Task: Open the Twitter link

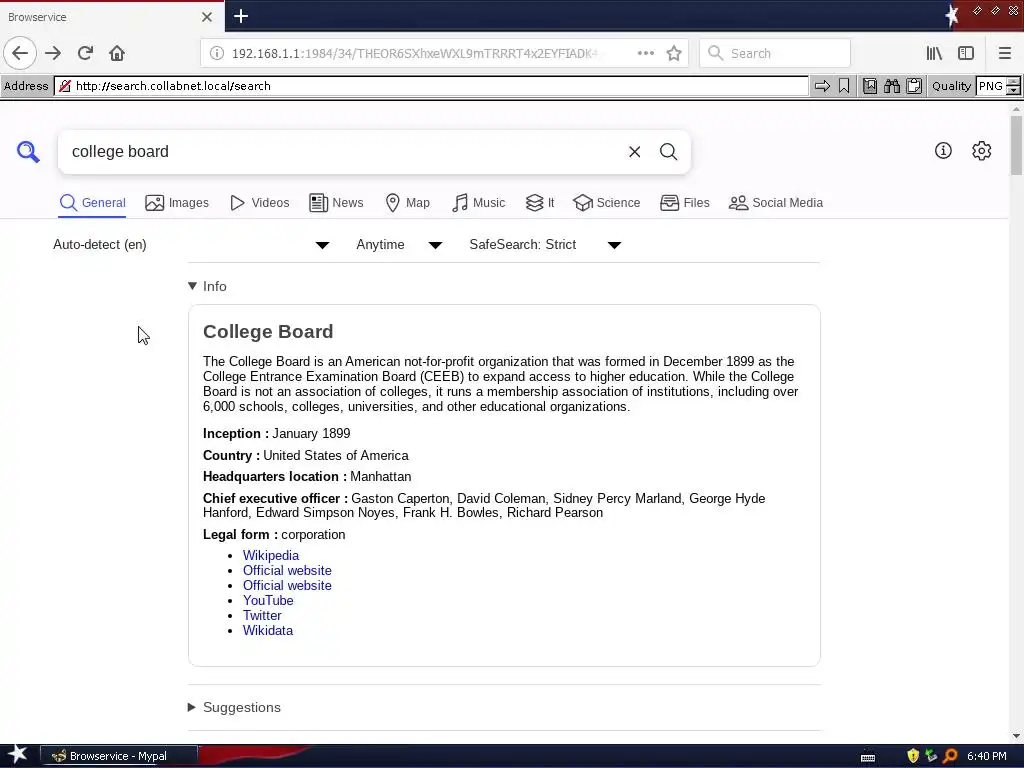Action: pyautogui.click(x=262, y=615)
